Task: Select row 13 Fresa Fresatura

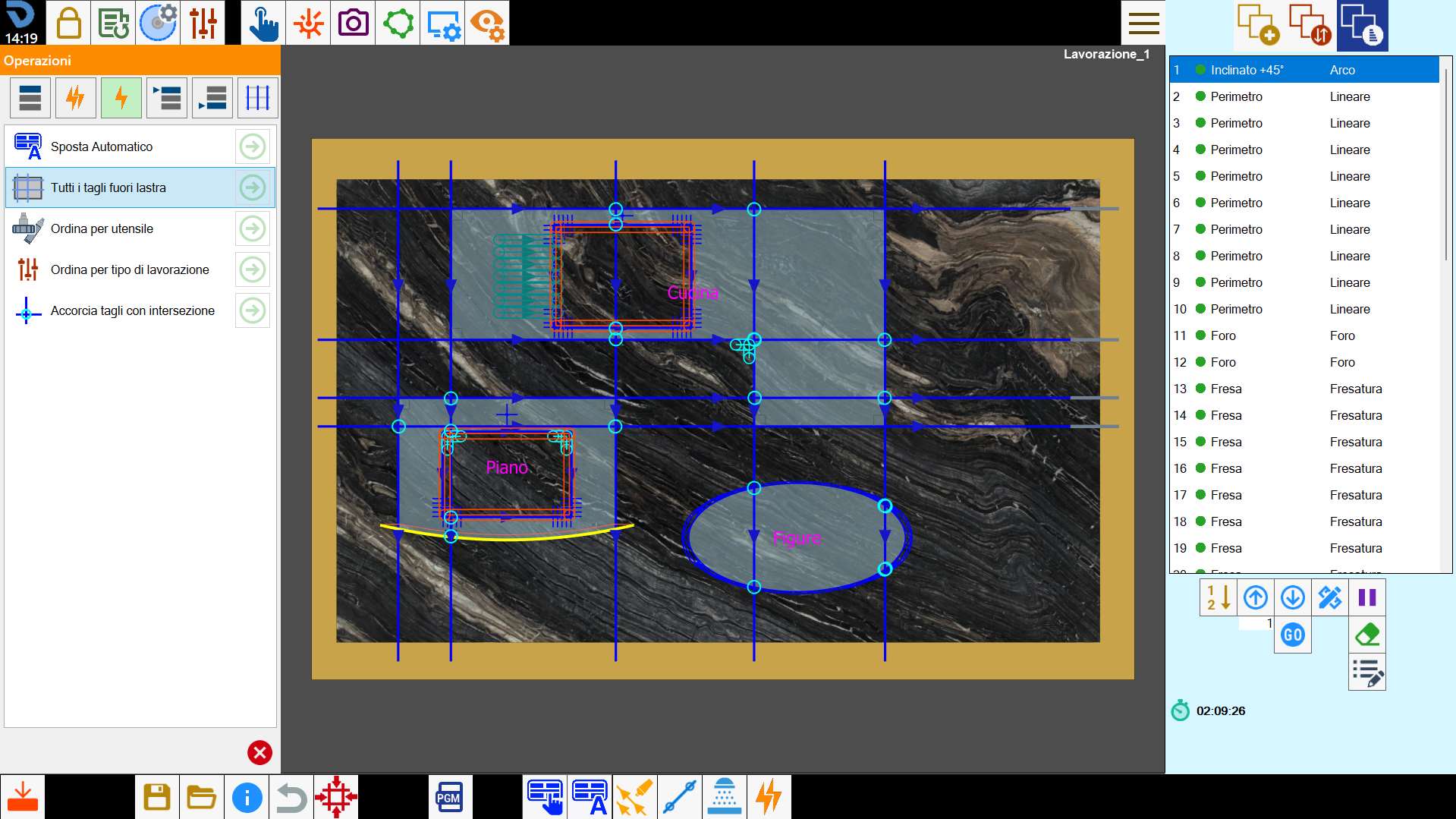Action: pos(1303,389)
